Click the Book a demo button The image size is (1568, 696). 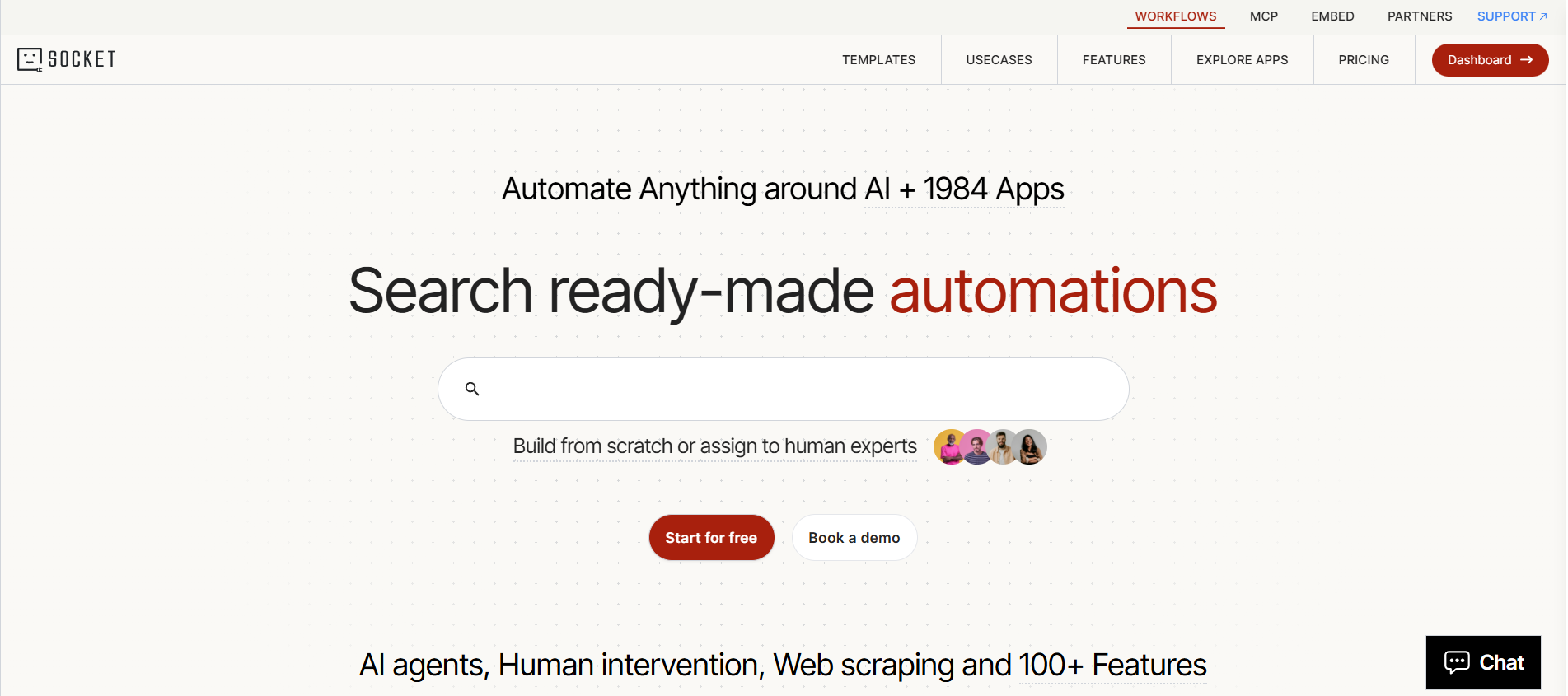coord(854,538)
